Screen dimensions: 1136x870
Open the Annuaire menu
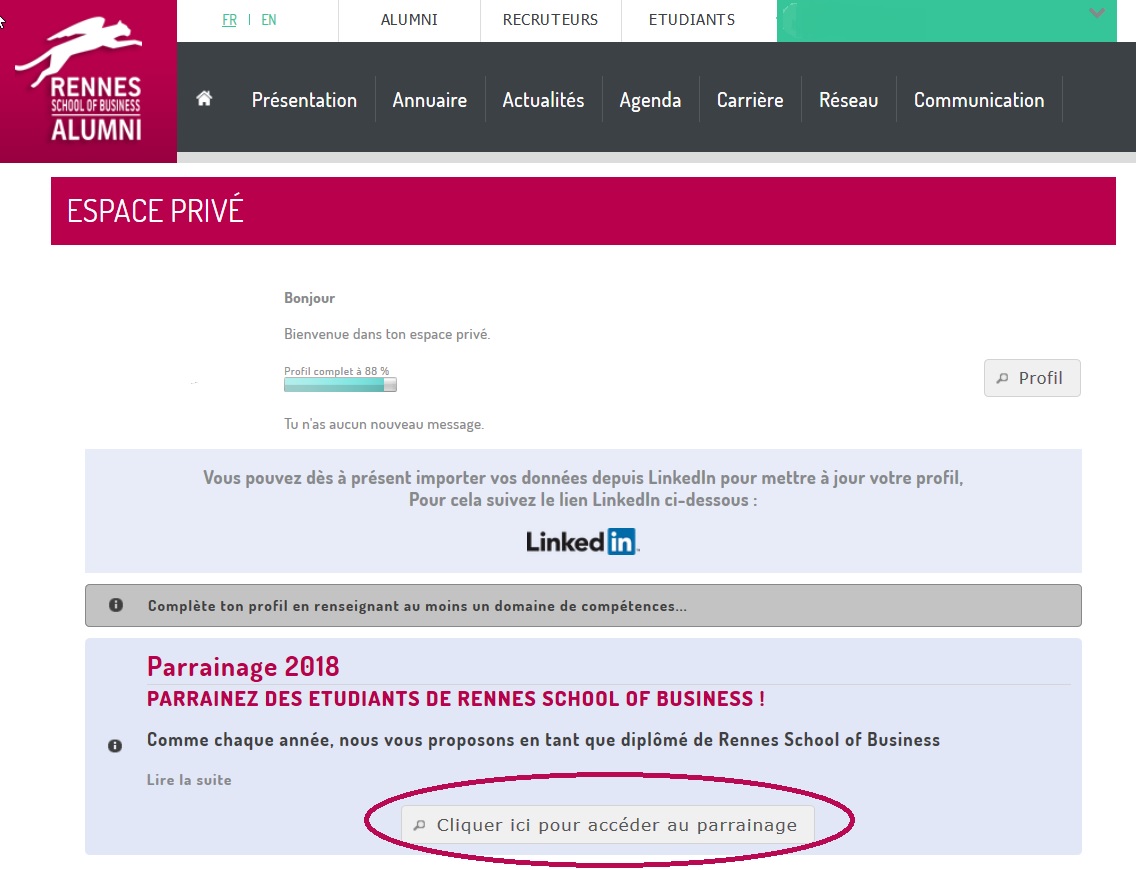[x=430, y=100]
